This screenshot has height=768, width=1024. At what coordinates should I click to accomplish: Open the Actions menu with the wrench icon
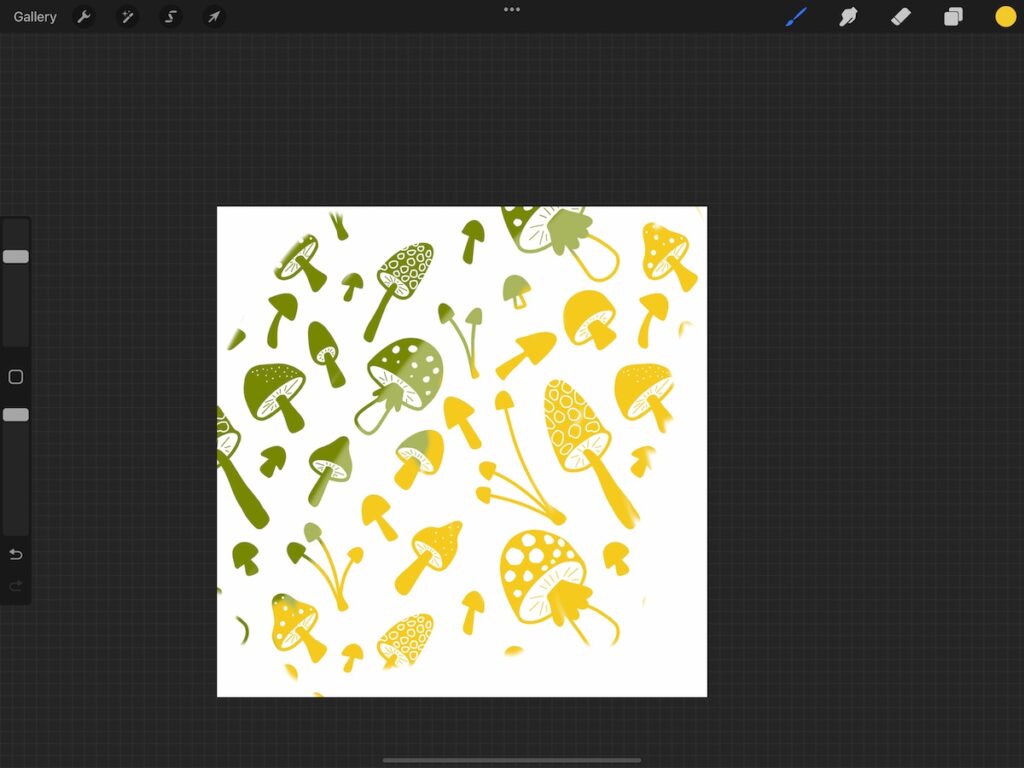tap(85, 16)
